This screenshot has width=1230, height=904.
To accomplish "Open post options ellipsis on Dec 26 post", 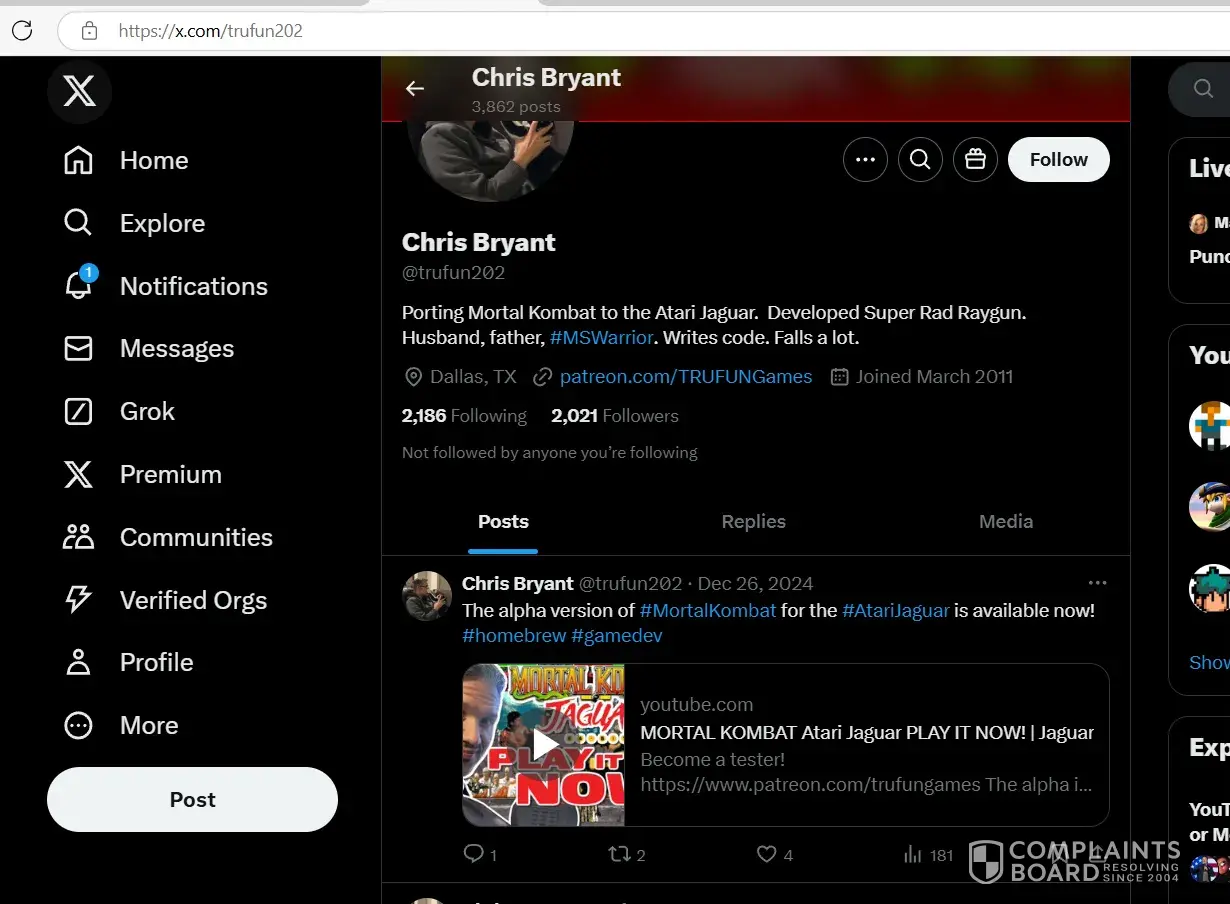I will coord(1097,583).
